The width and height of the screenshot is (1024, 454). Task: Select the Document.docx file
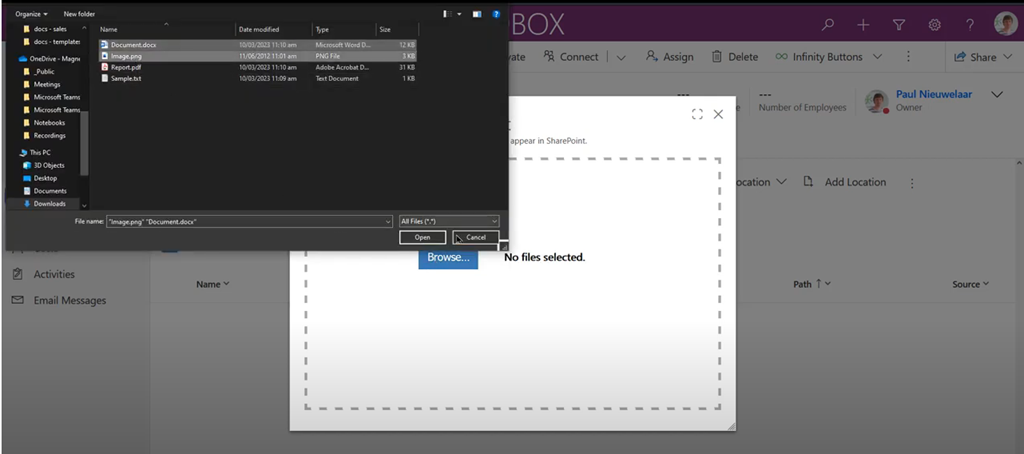coord(257,44)
